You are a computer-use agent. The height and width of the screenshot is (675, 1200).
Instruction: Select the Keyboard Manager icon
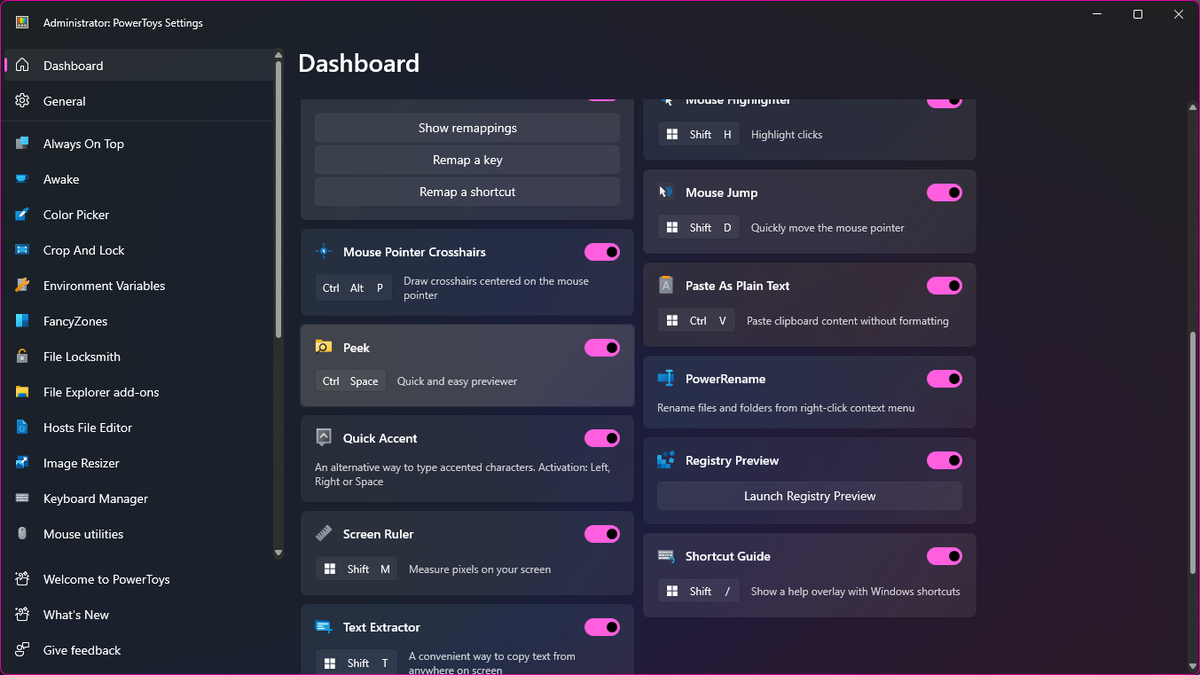tap(24, 498)
